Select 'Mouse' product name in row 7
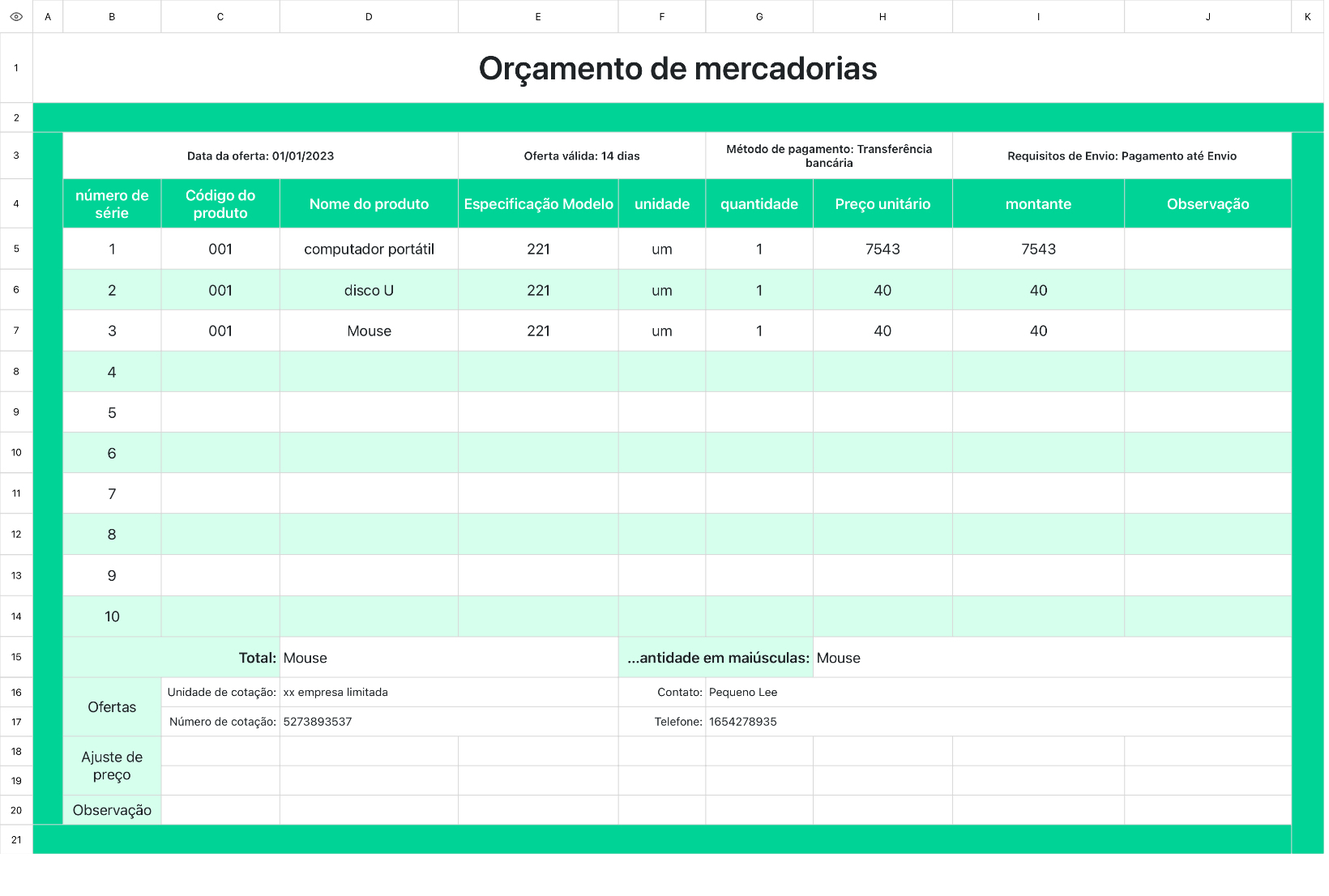This screenshot has width=1329, height=896. (x=369, y=331)
